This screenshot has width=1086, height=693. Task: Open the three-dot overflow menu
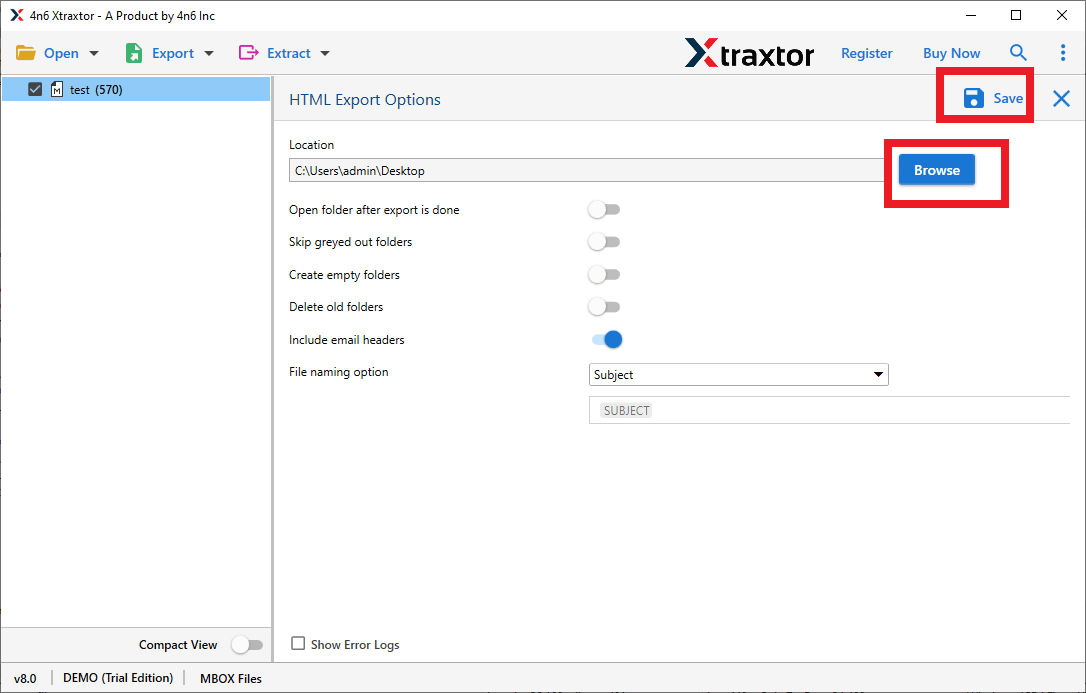(x=1063, y=52)
